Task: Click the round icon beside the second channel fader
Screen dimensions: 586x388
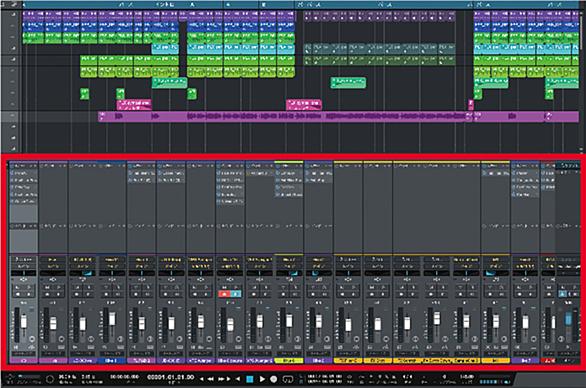Action: pyautogui.click(x=61, y=339)
